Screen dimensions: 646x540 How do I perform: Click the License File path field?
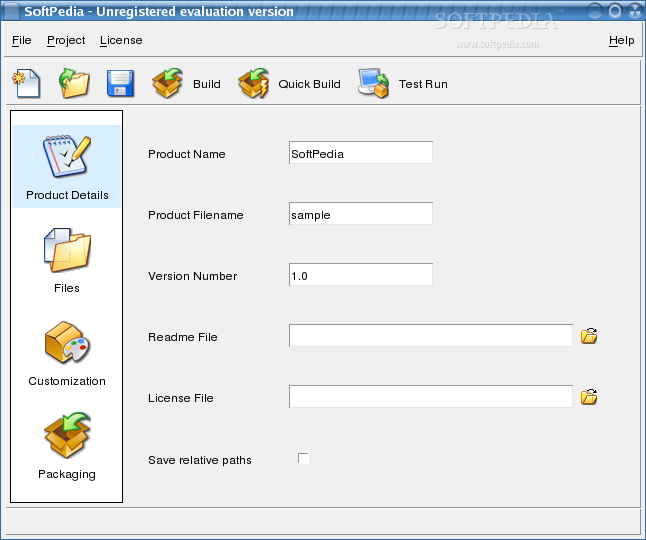pyautogui.click(x=431, y=397)
